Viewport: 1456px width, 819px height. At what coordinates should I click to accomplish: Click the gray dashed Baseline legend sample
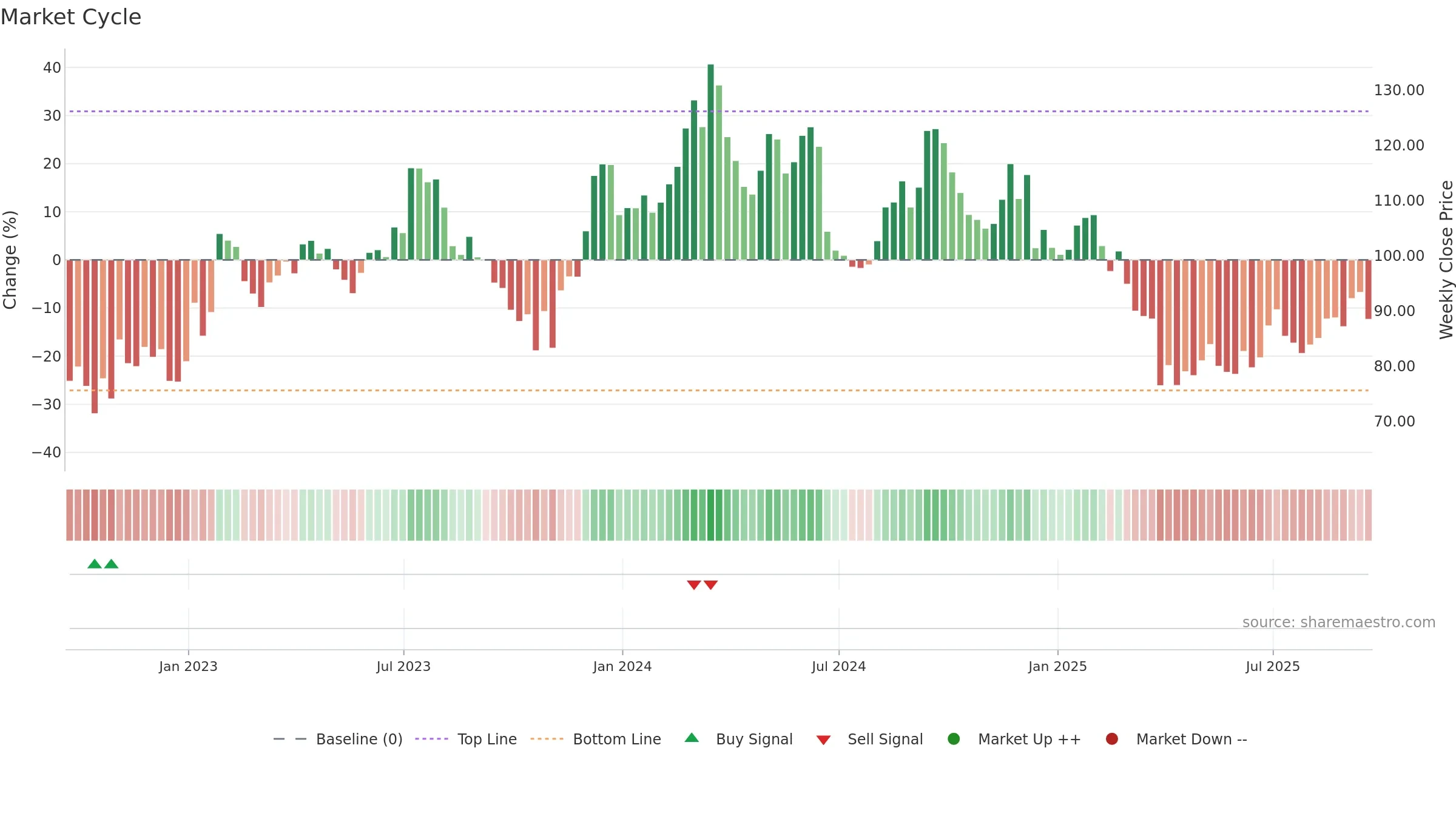click(x=290, y=739)
